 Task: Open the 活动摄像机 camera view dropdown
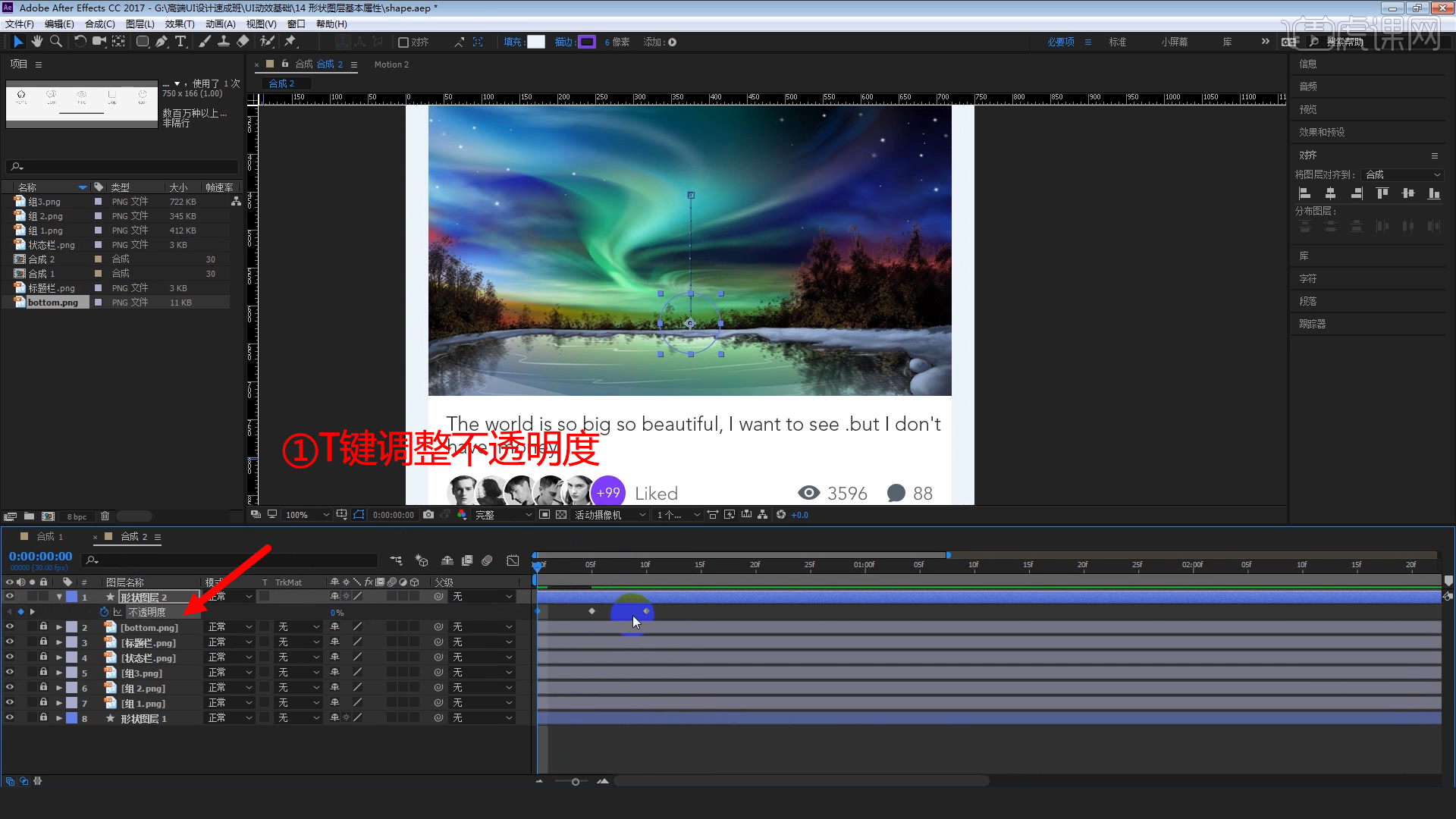(x=610, y=515)
